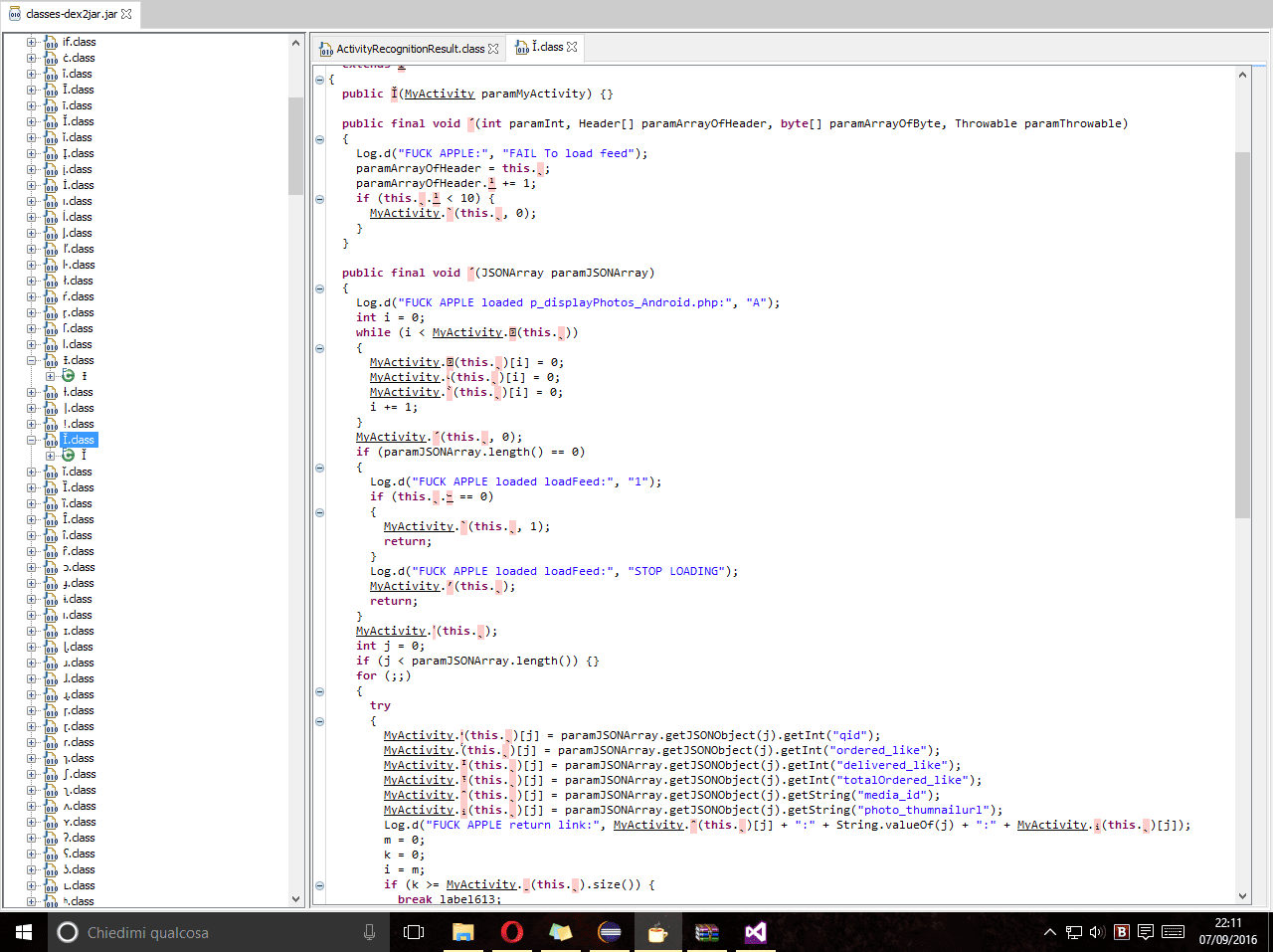Select ʏ.class in the tree

(x=80, y=822)
